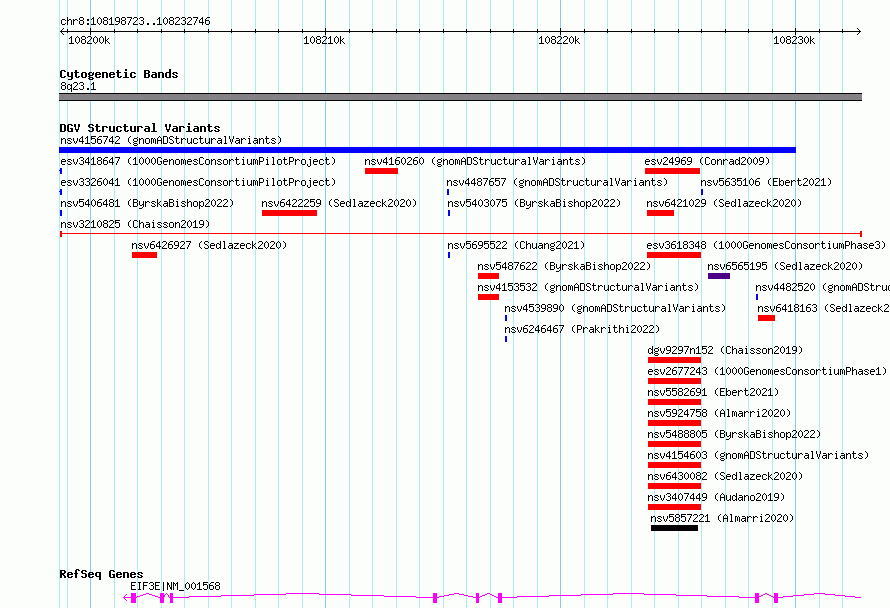Open nsv6421029 (Sedlazeck2020) label
Screen dimensions: 890x608
tap(724, 203)
